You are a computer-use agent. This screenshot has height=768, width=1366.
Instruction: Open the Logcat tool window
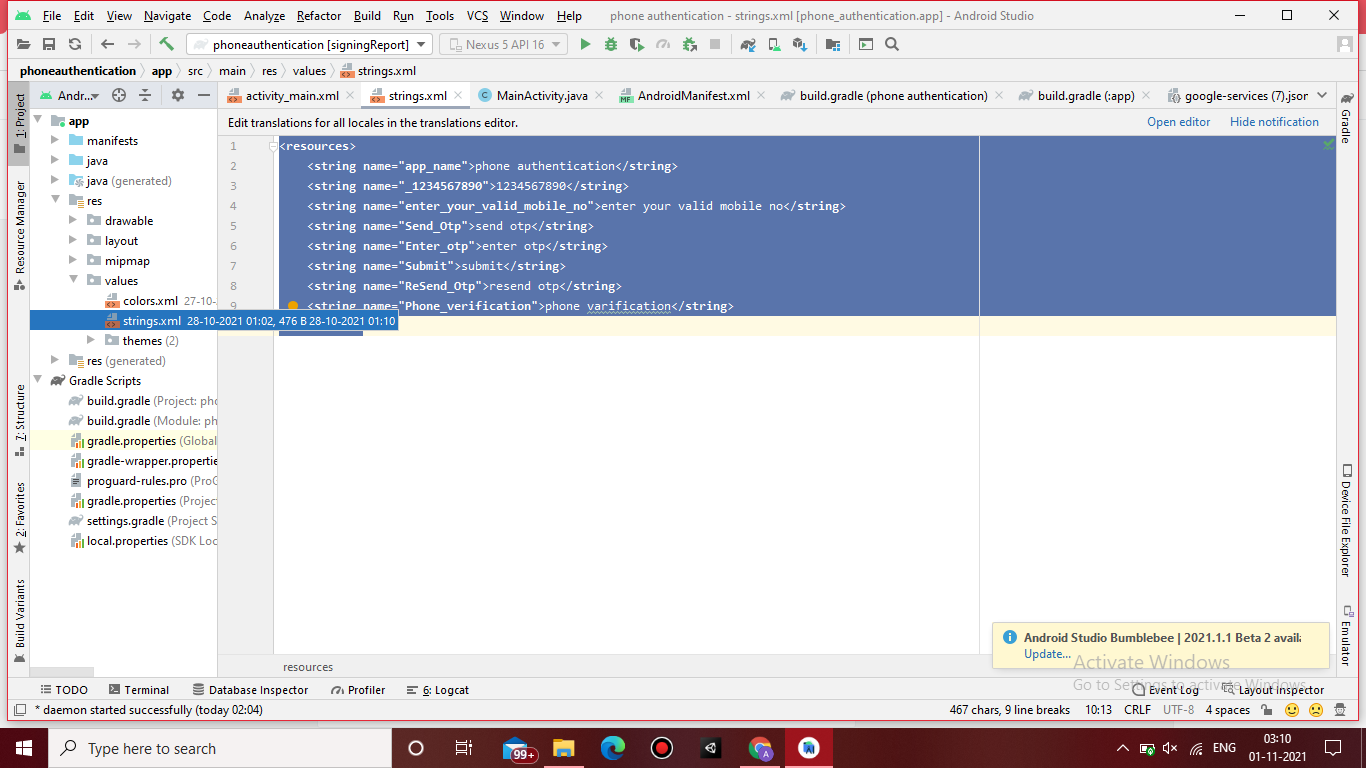coord(437,690)
